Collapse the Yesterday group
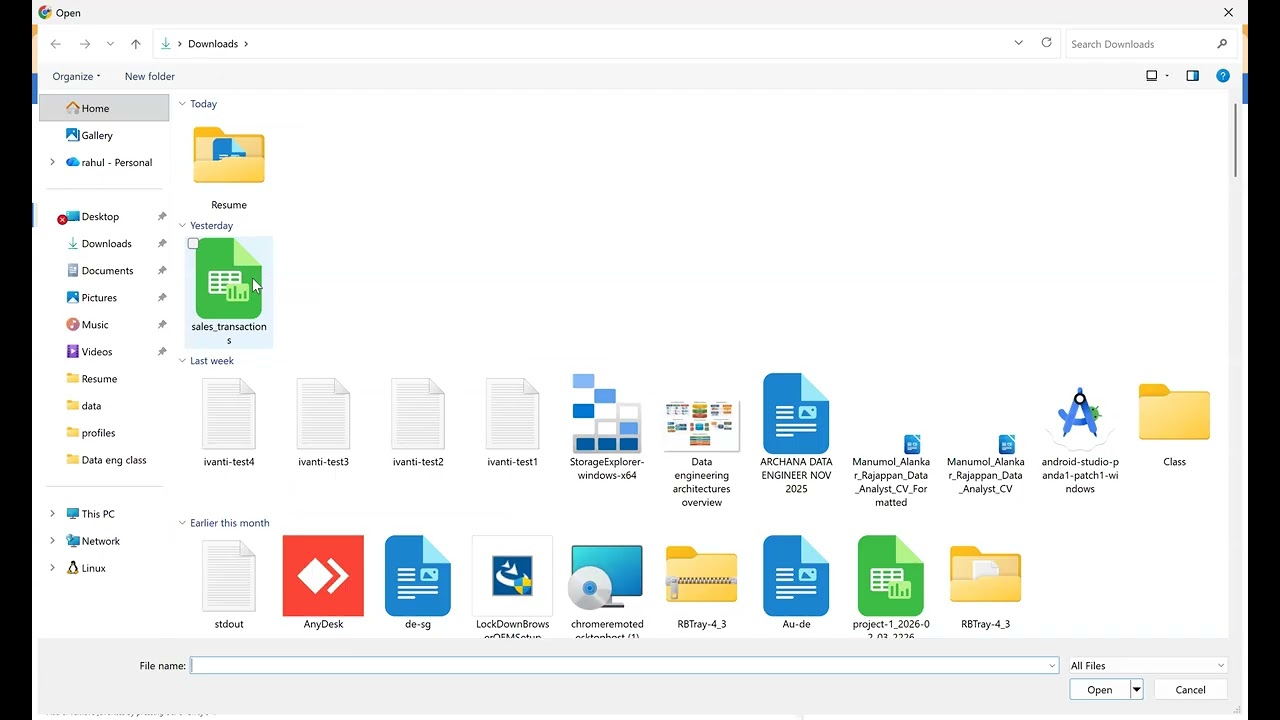The width and height of the screenshot is (1280, 720). (182, 226)
